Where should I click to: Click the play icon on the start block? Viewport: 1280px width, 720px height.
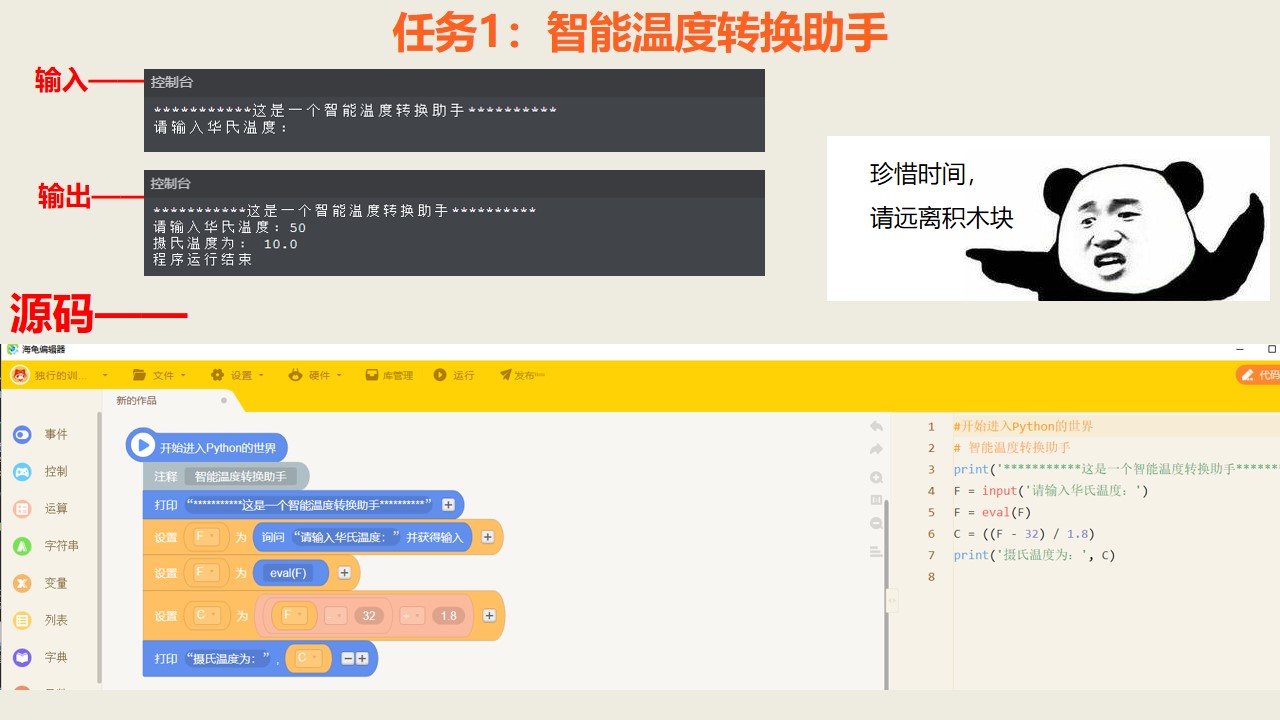(x=143, y=446)
